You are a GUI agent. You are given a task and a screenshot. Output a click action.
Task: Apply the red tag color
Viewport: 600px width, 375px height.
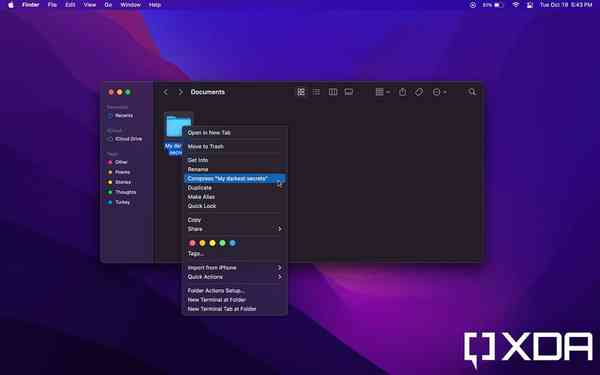[x=192, y=243]
